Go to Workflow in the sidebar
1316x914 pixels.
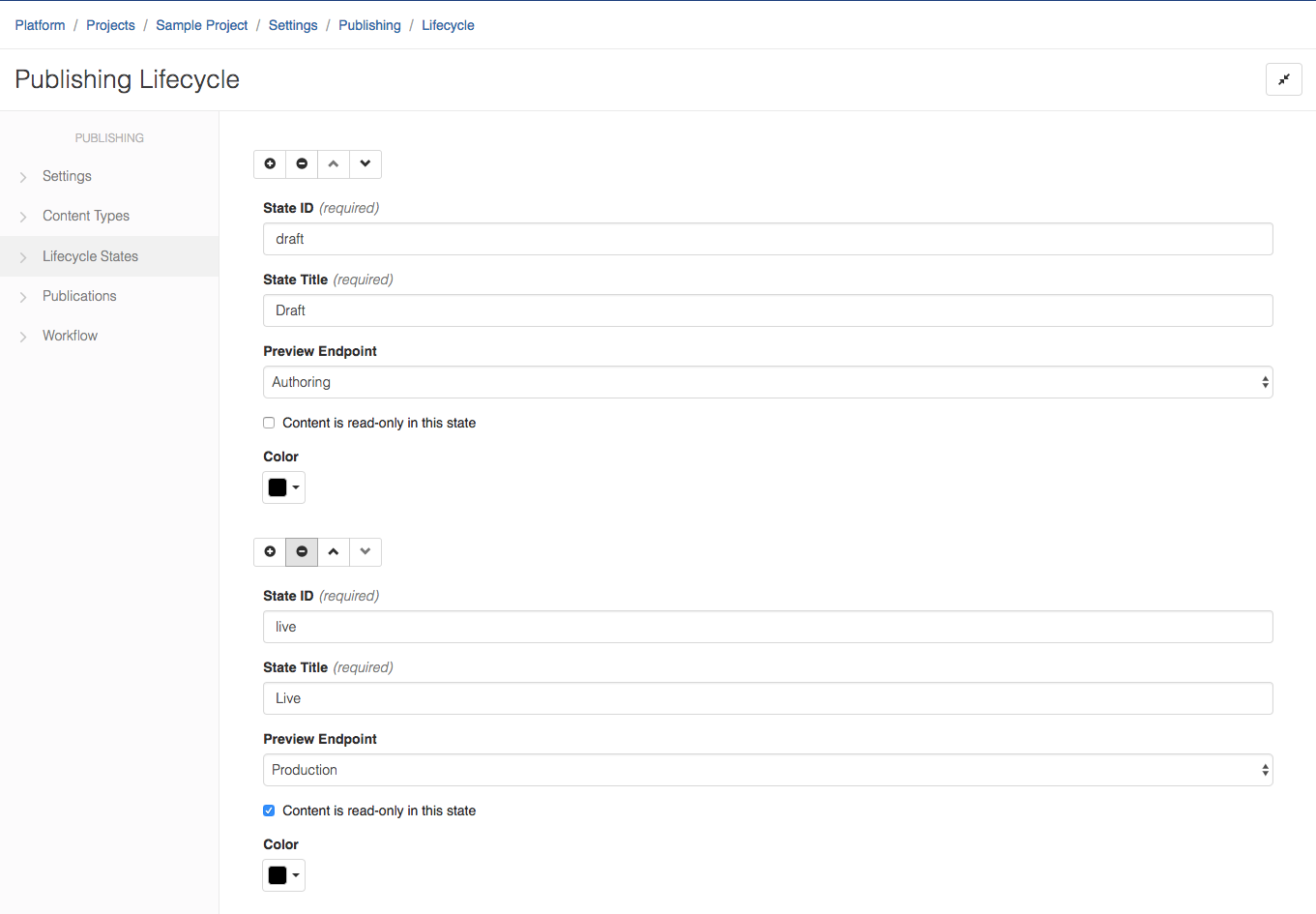click(x=70, y=336)
